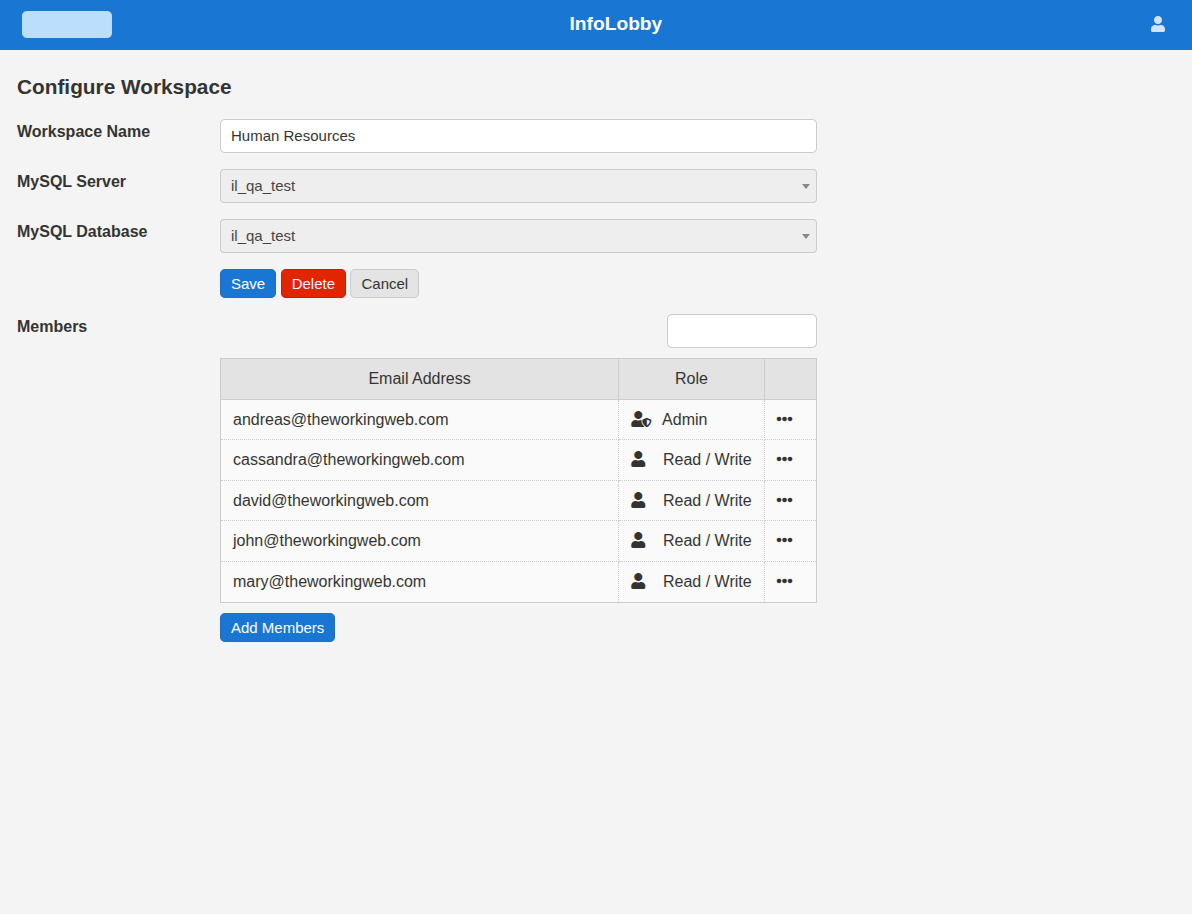
Task: Click the logo placeholder in top-left header
Action: click(67, 25)
